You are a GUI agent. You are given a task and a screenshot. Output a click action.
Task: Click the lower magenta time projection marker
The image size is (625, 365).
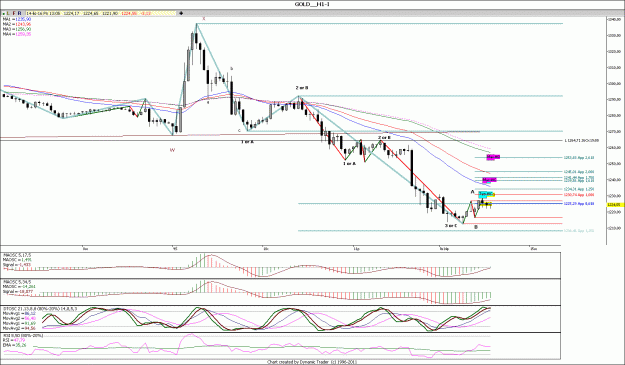click(x=489, y=180)
